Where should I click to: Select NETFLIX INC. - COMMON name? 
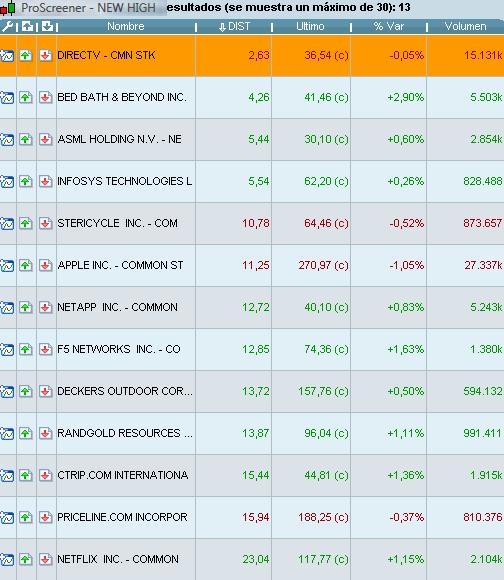[x=118, y=559]
